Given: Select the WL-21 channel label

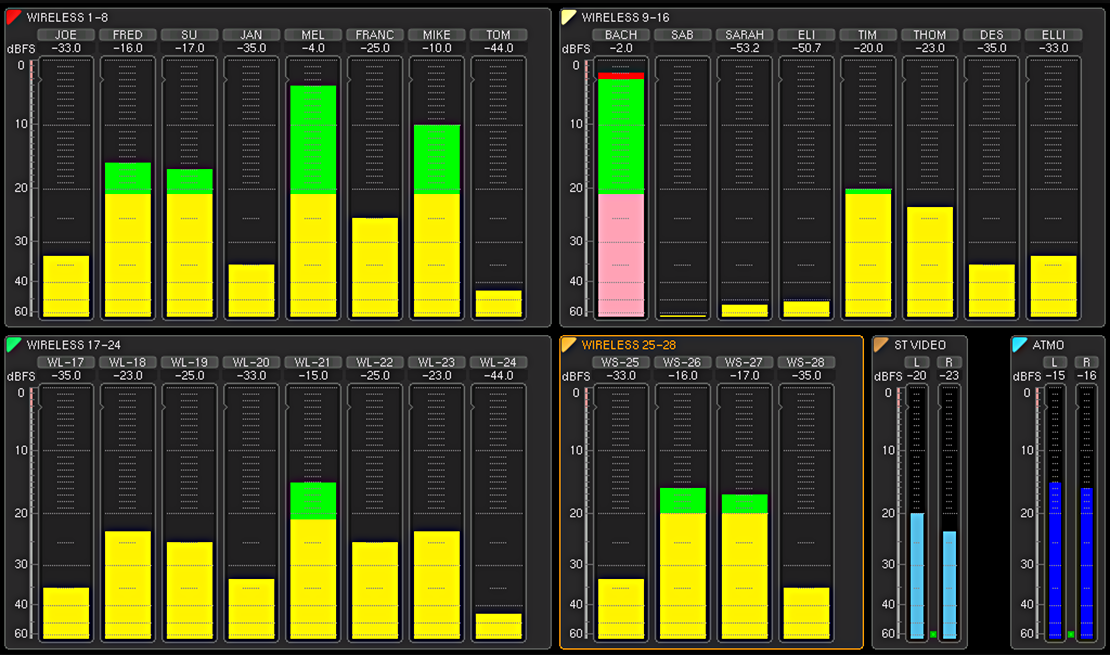Looking at the screenshot, I should point(312,362).
